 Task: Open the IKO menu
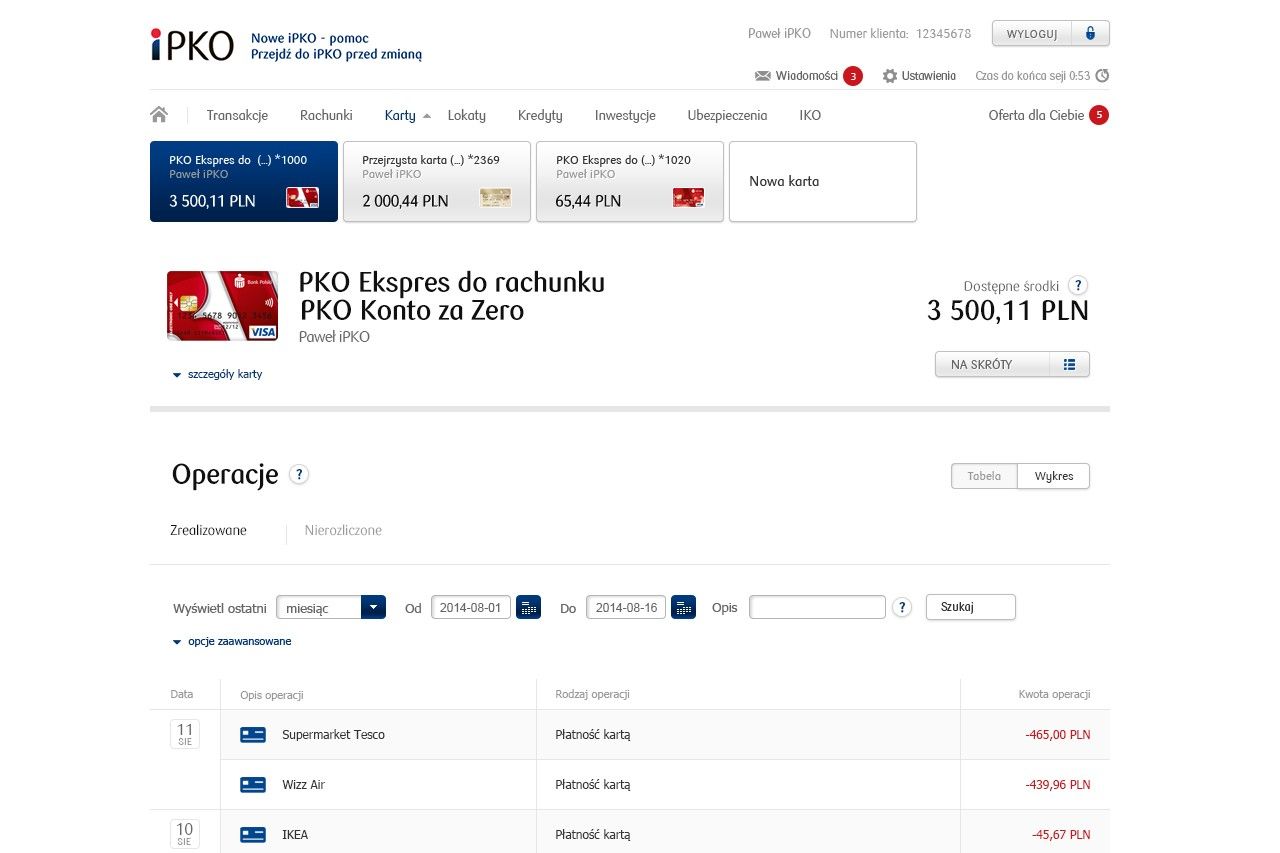tap(810, 115)
